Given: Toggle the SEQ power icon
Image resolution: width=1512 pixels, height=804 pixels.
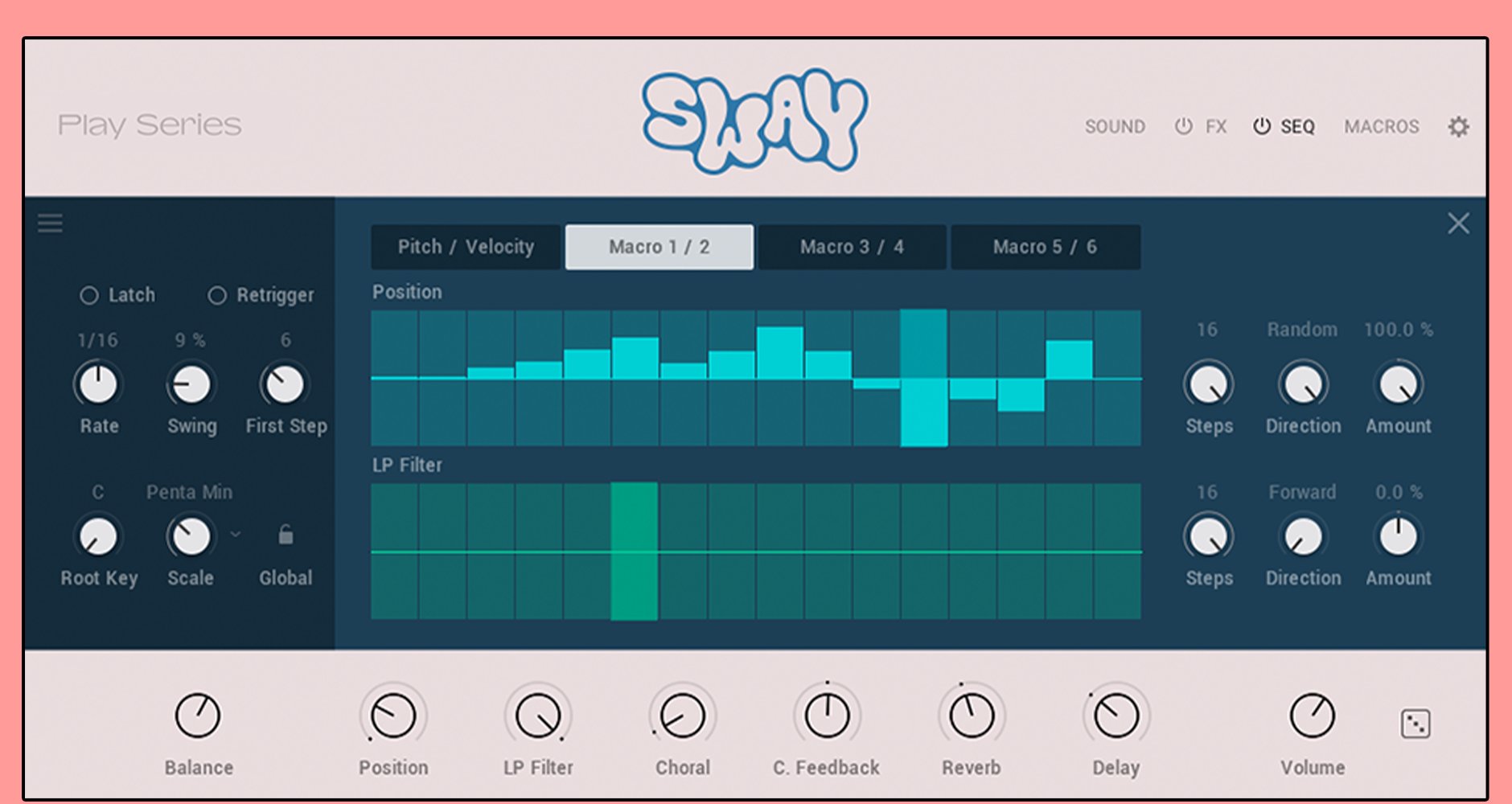Looking at the screenshot, I should (1262, 126).
